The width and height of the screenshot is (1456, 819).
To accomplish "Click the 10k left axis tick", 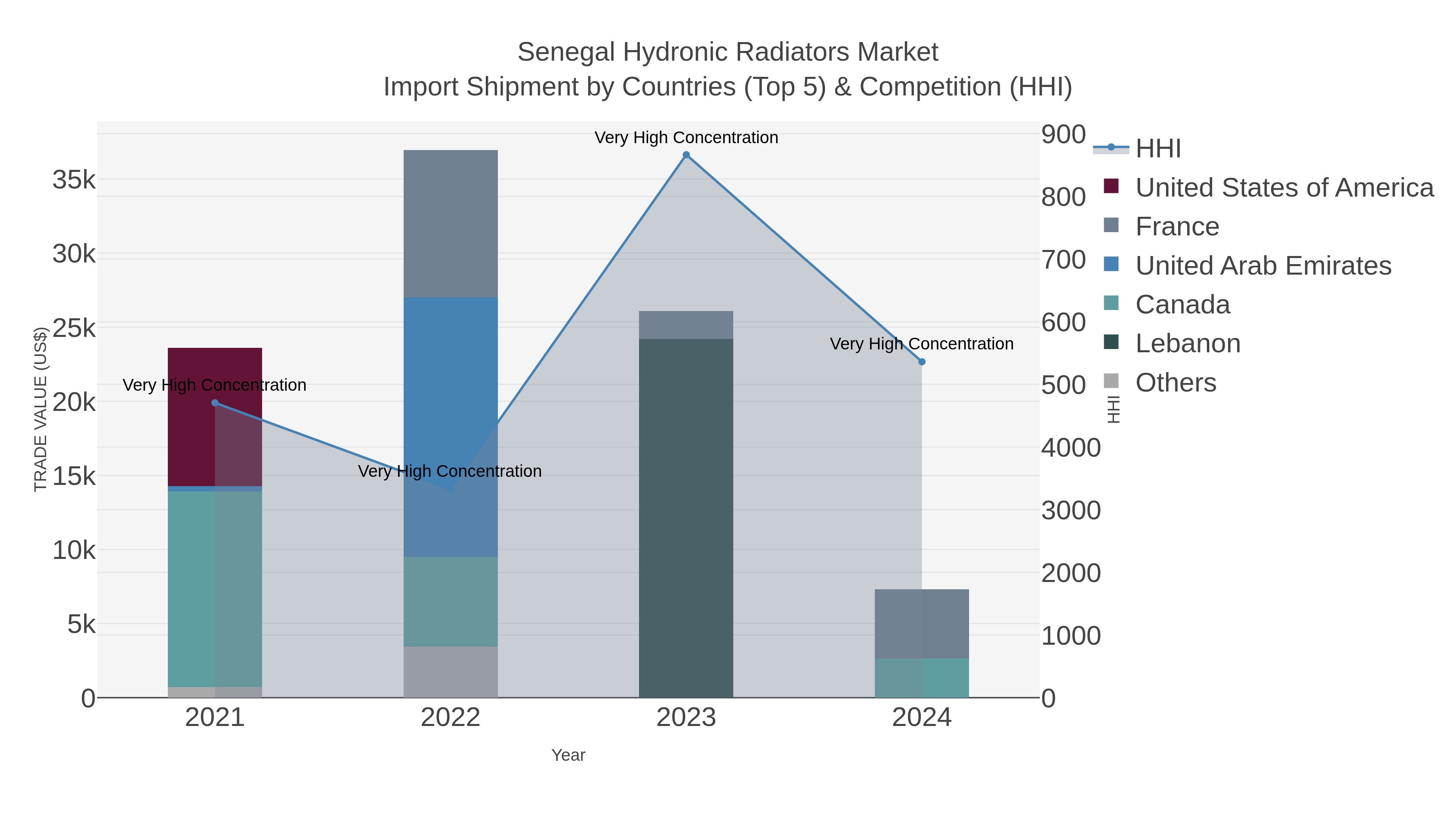I will coord(74,550).
